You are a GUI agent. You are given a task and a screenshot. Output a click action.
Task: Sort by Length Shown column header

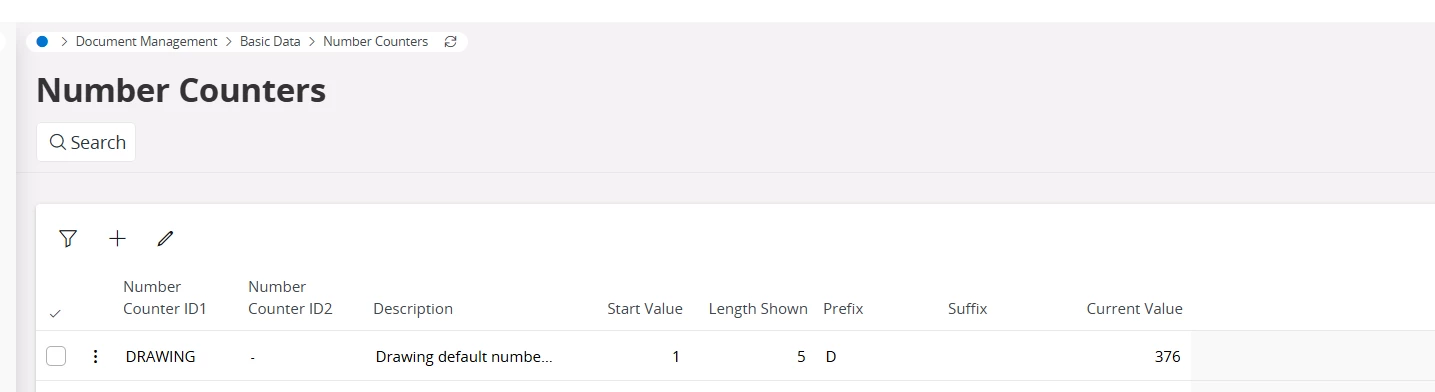point(758,309)
